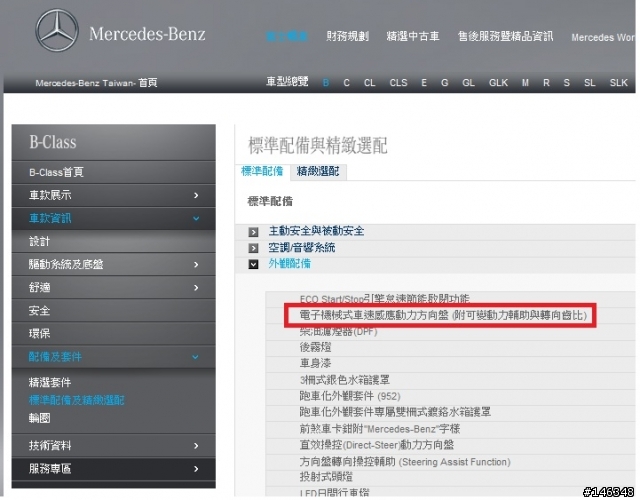
Task: Open 財務規劃 top menu
Action: point(347,36)
